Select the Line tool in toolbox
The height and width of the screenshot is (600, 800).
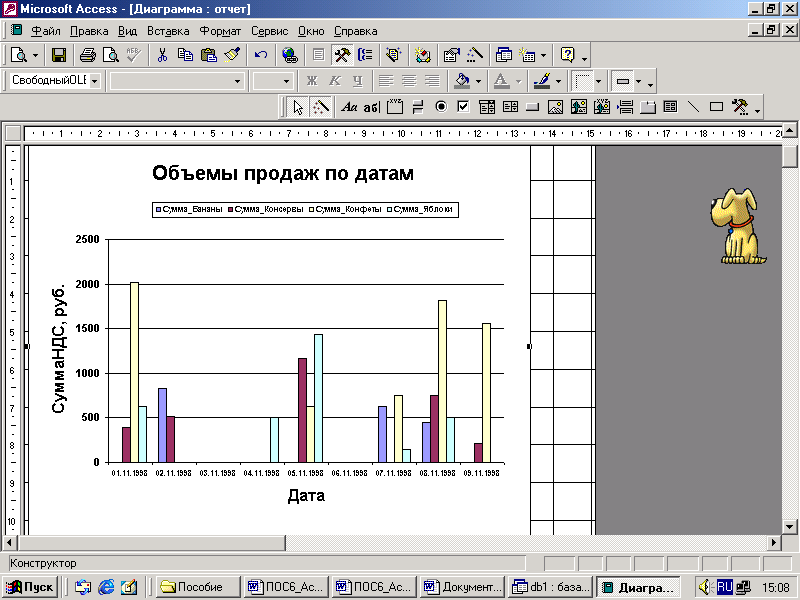point(693,107)
